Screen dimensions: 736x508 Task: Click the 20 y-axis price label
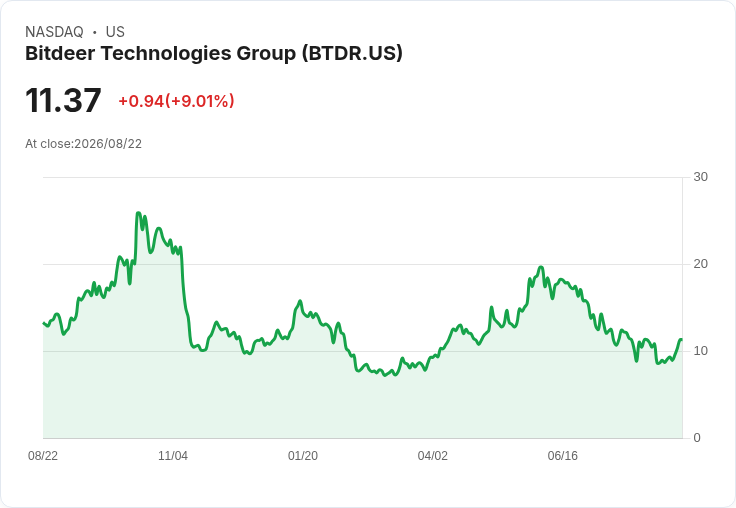(700, 264)
